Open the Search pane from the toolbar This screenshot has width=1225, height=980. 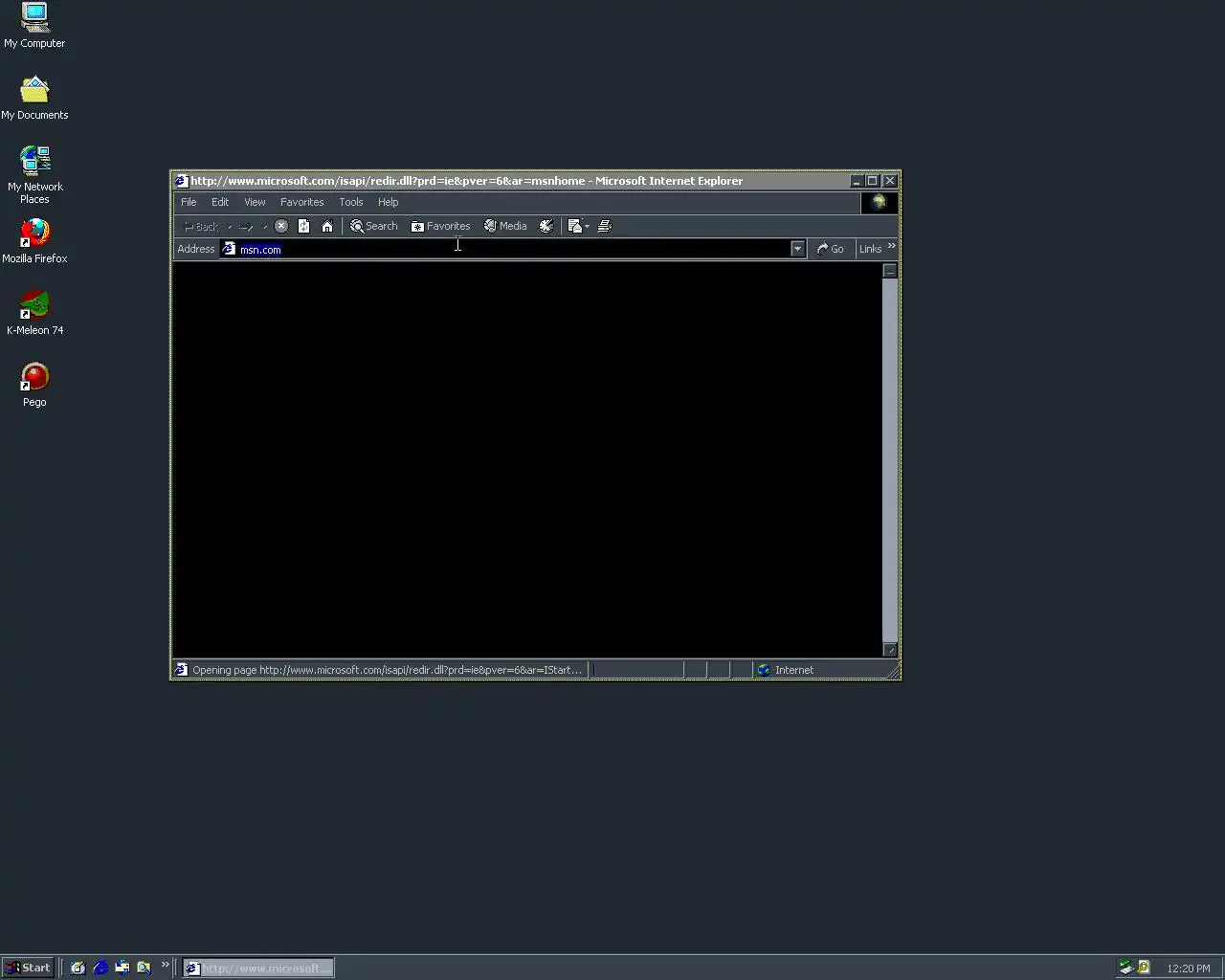pos(374,227)
